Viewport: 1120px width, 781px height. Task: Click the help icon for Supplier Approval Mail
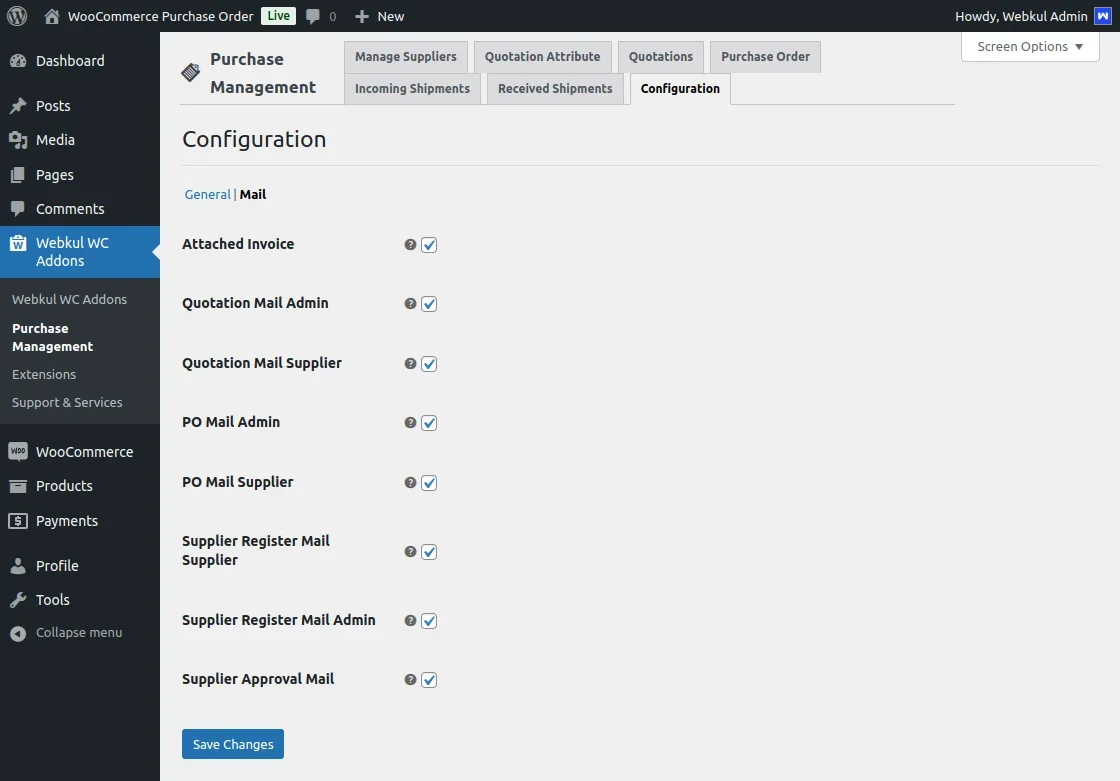coord(410,680)
